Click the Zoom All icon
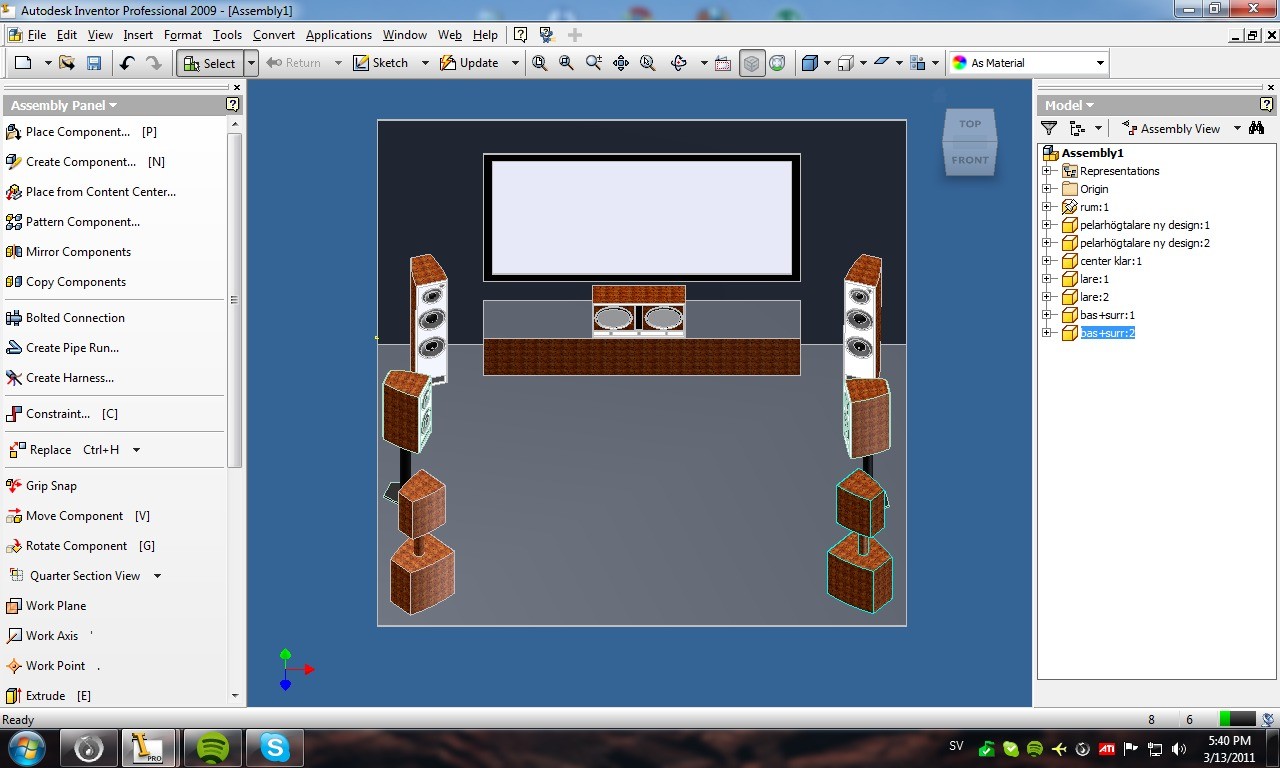The width and height of the screenshot is (1280, 768). (x=540, y=63)
